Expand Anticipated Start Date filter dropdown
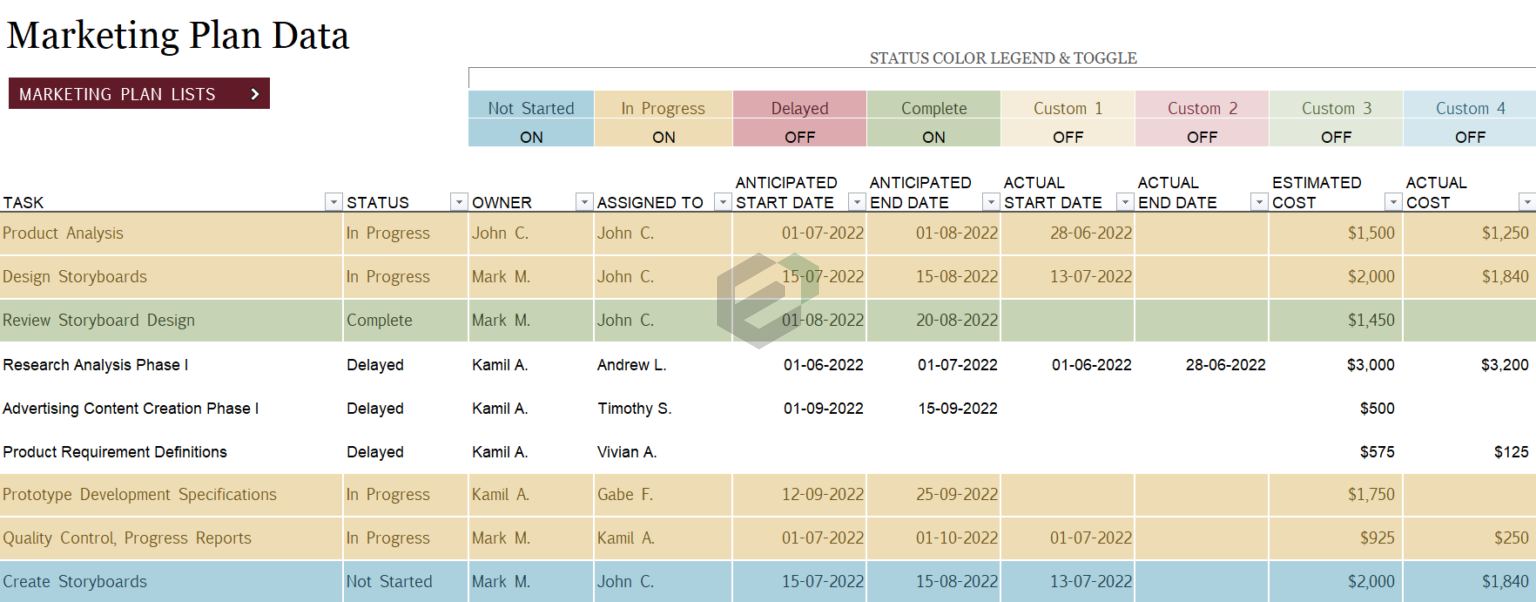The height and width of the screenshot is (602, 1536). coord(856,202)
